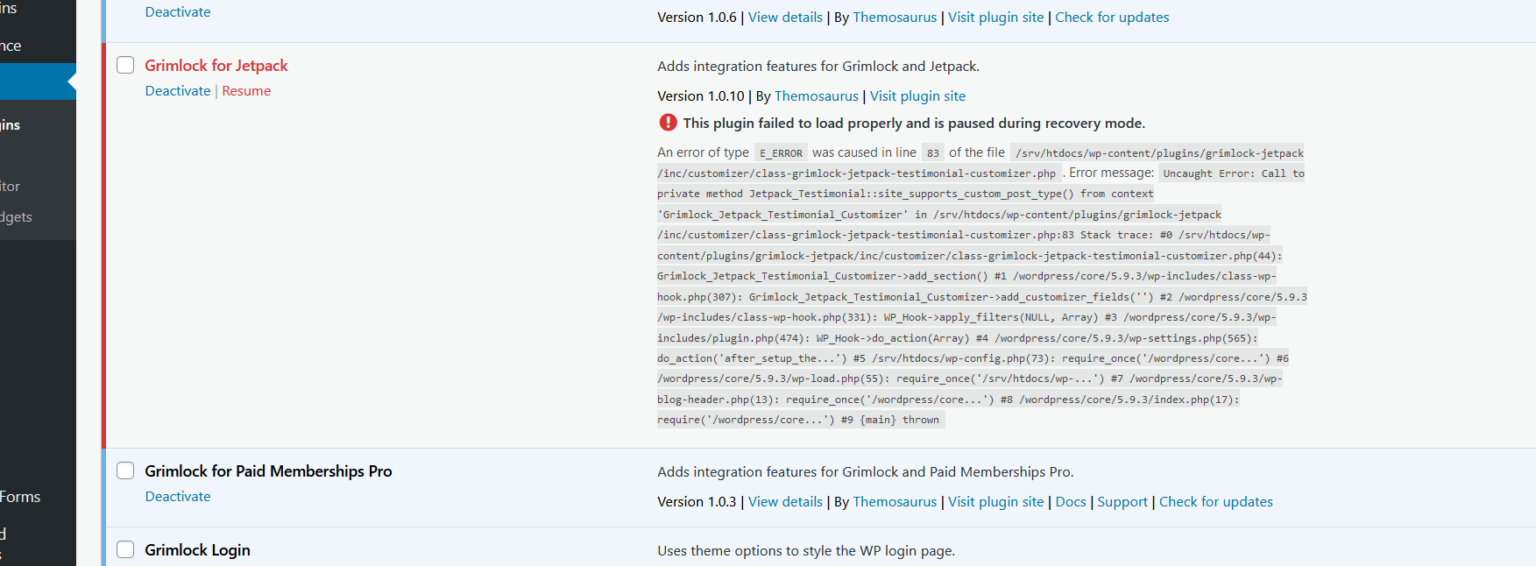Open Themosaurus author link in Jetpack row
Image resolution: width=1536 pixels, height=566 pixels.
pyautogui.click(x=816, y=96)
